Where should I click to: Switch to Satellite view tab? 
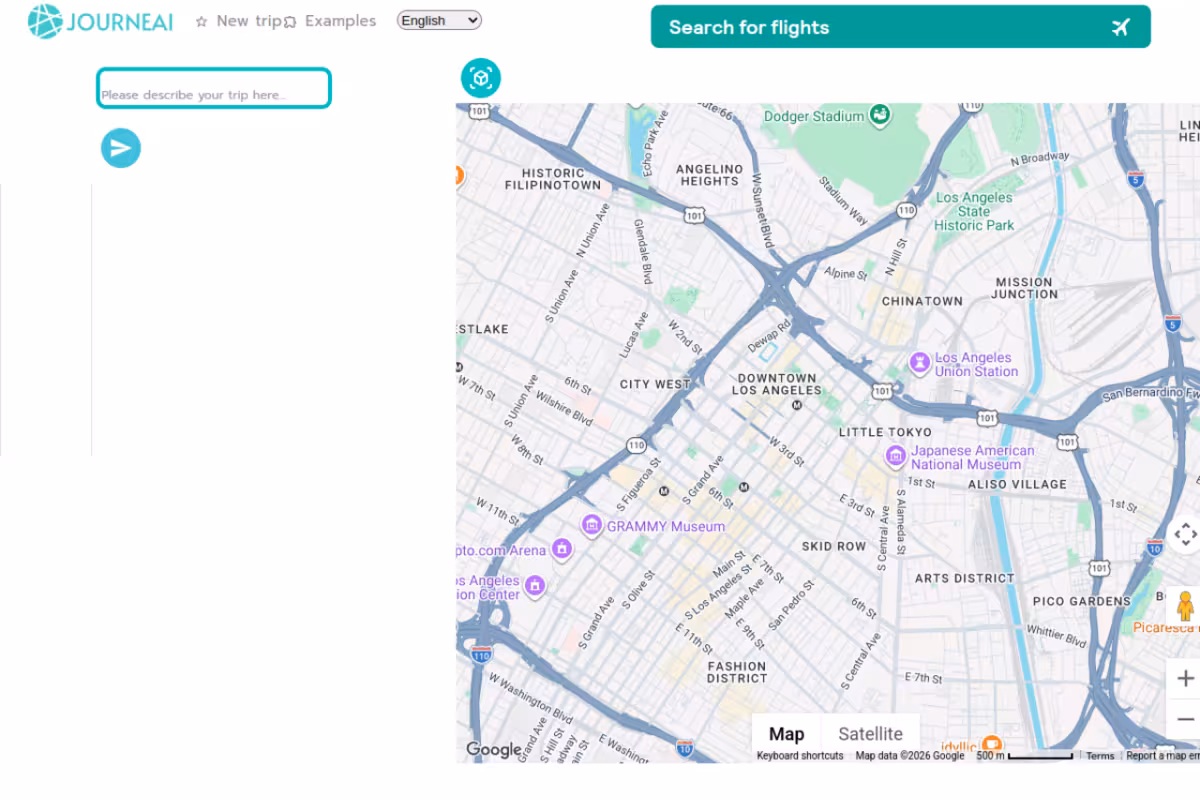pyautogui.click(x=870, y=734)
